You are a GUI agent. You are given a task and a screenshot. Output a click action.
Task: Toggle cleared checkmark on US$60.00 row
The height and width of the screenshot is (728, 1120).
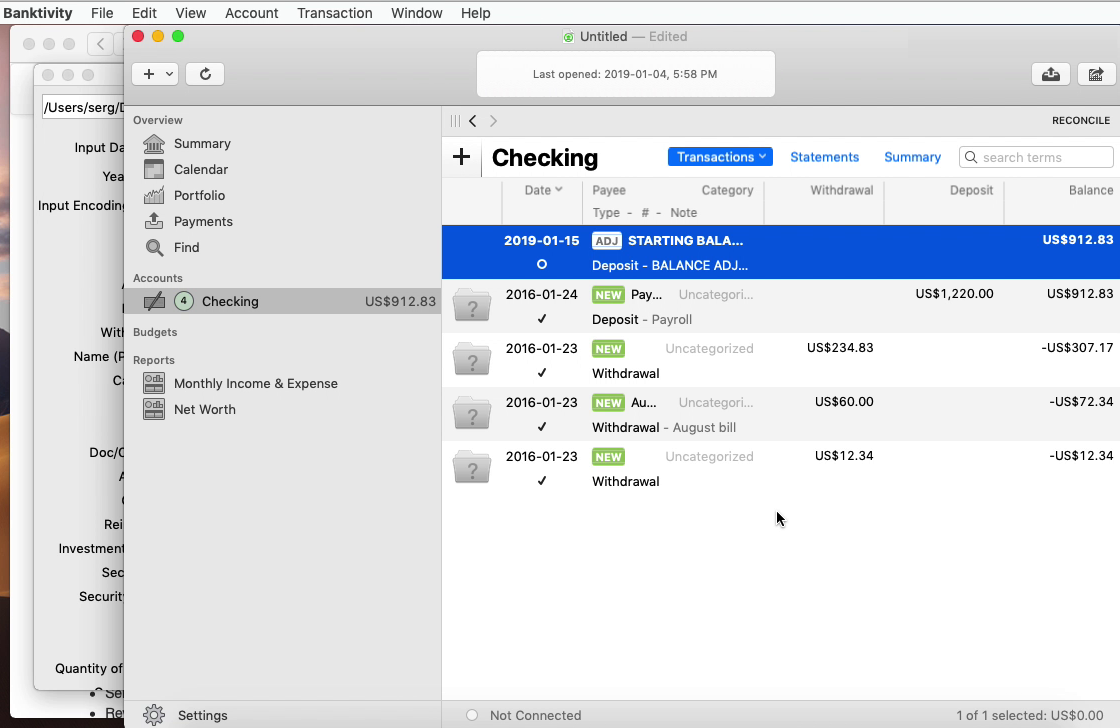[541, 427]
